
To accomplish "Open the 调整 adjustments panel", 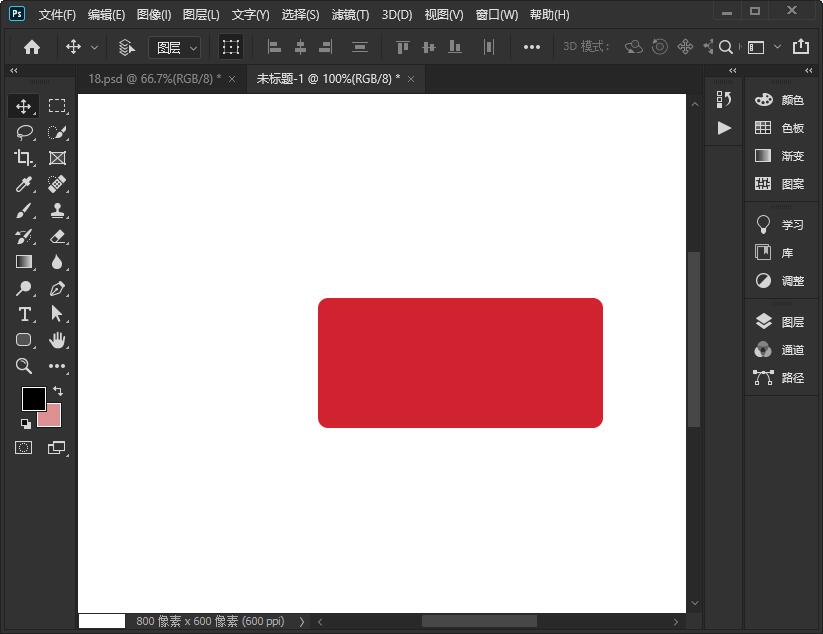I will (780, 281).
